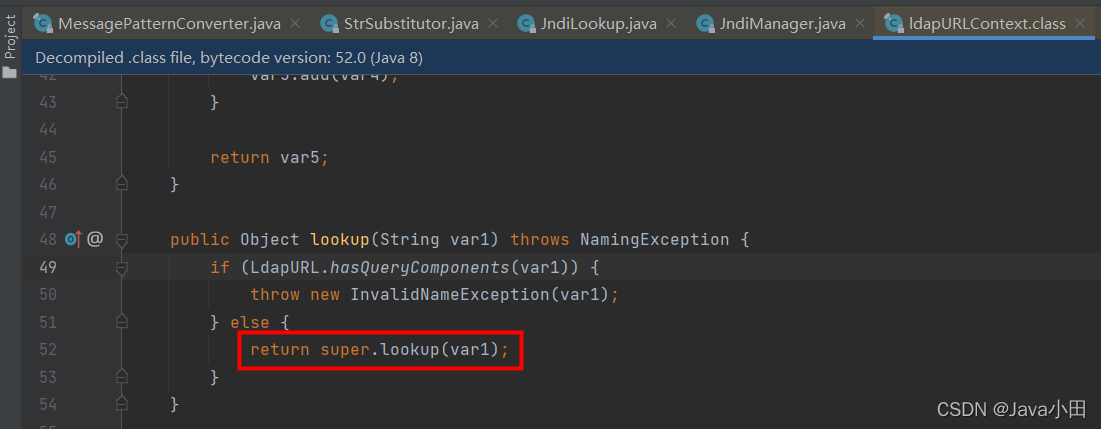Click the file icon on the StrSubstitutor.java tab
Screen dimensions: 1101x429
click(329, 24)
